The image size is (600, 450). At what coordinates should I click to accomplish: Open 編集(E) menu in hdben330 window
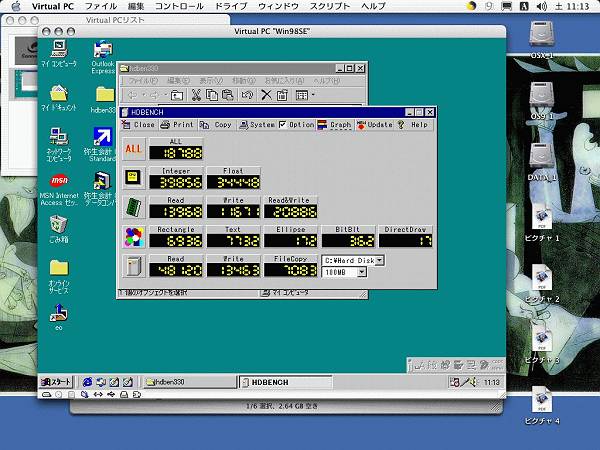[x=178, y=81]
